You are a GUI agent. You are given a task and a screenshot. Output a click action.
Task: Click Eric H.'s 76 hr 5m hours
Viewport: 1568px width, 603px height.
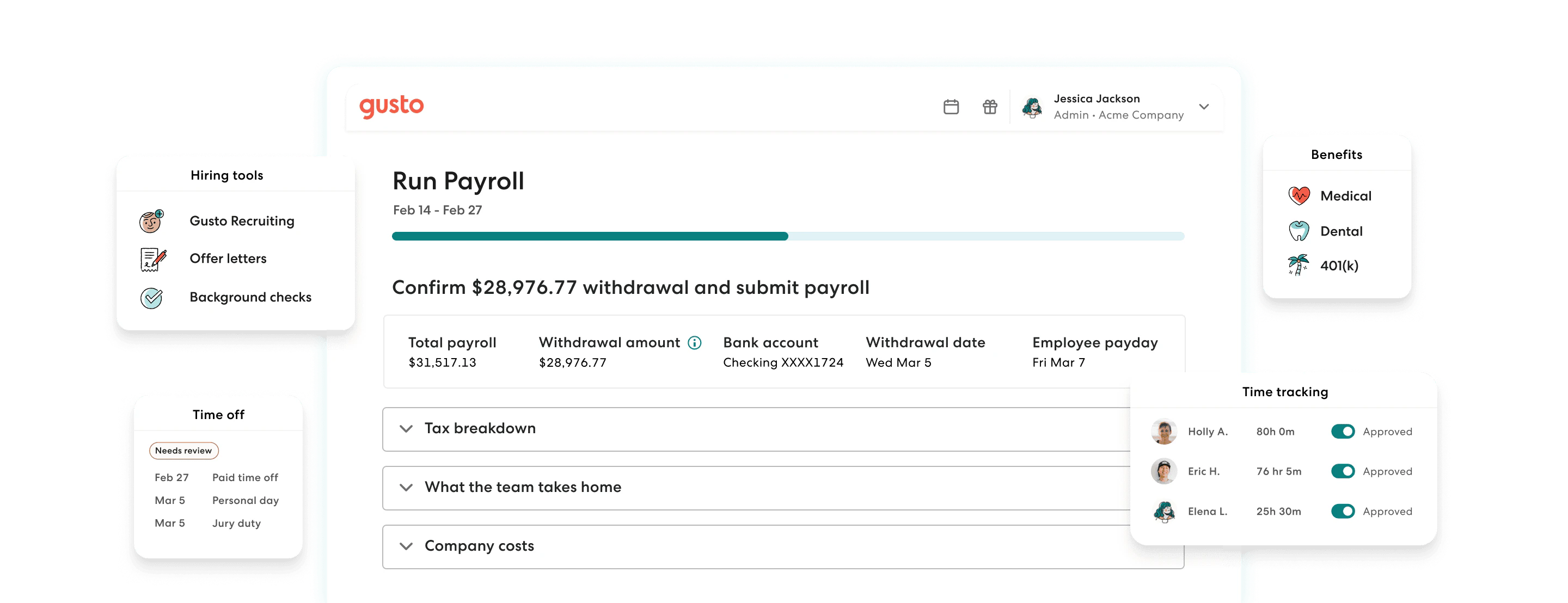click(x=1279, y=471)
